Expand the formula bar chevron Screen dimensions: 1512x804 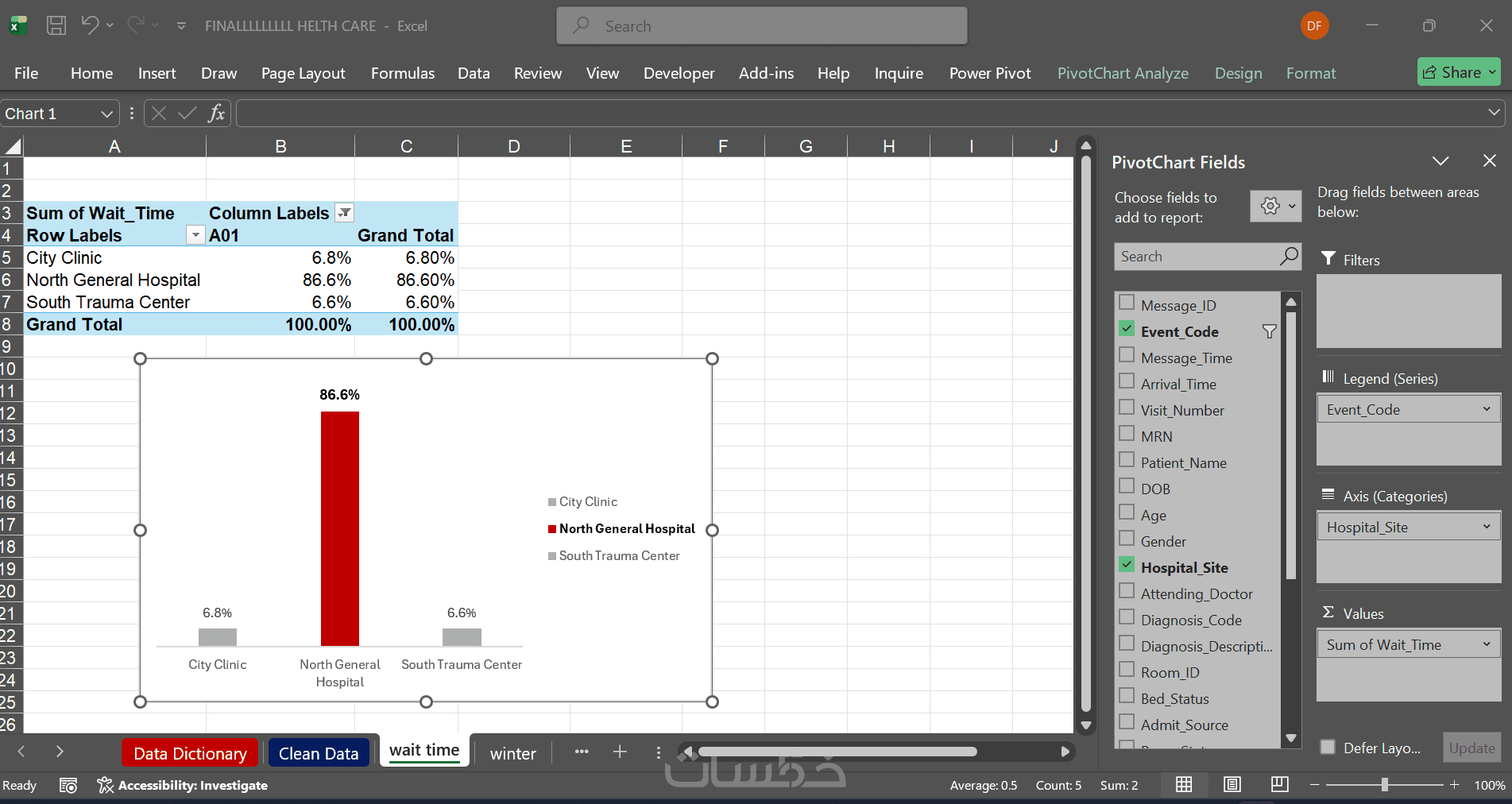(x=1494, y=114)
